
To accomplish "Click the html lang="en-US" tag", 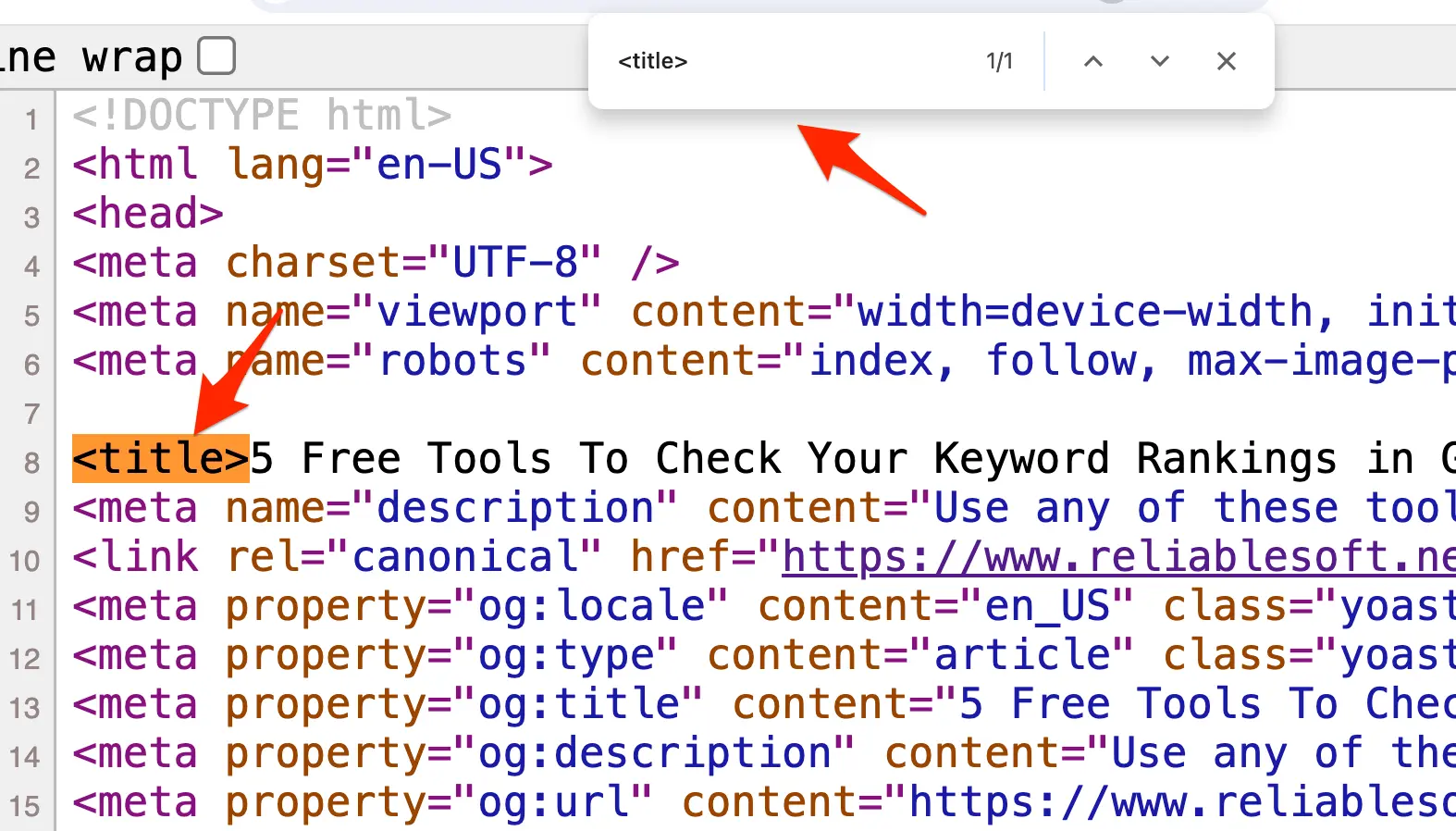I will (x=313, y=165).
